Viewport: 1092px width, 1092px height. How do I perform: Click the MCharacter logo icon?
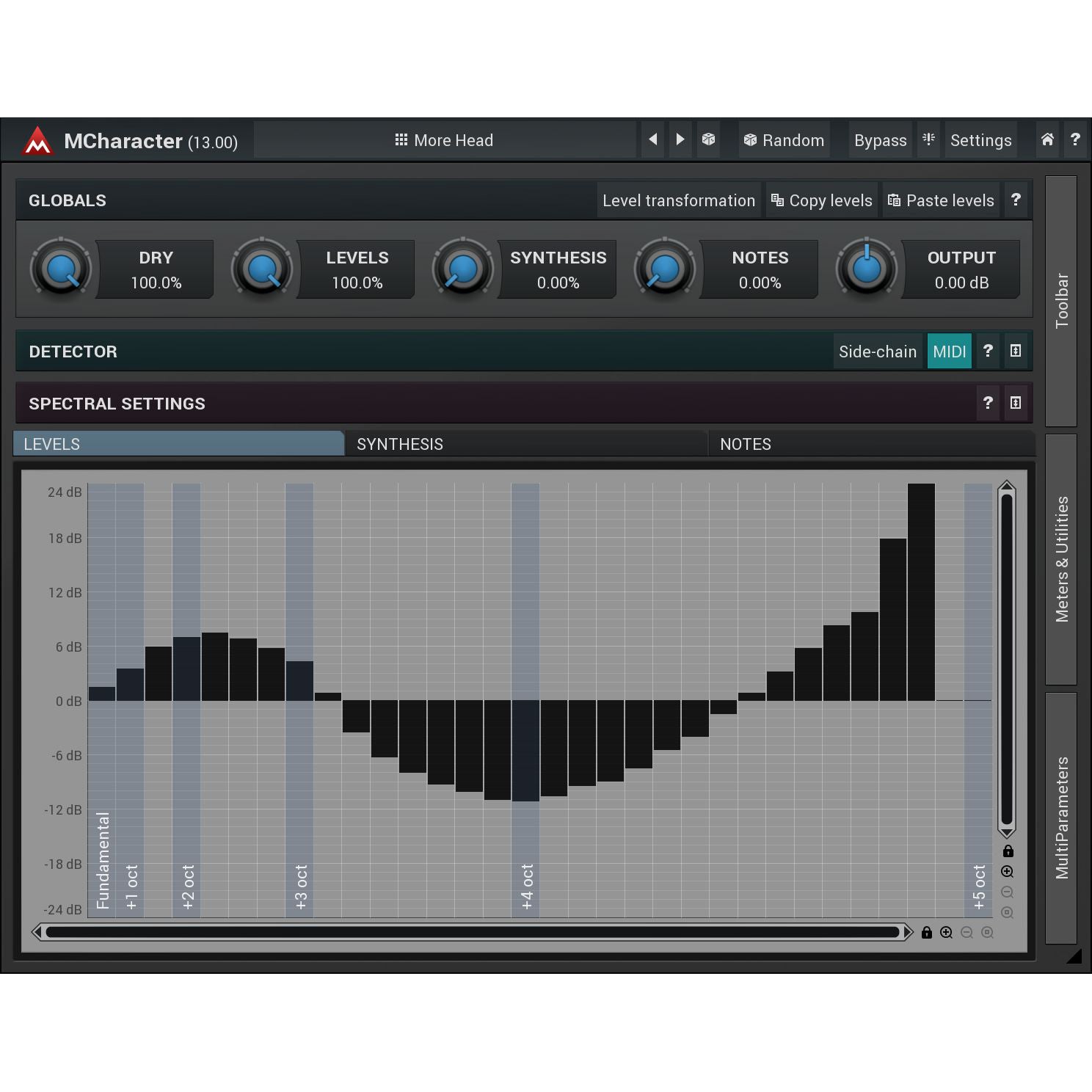37,141
